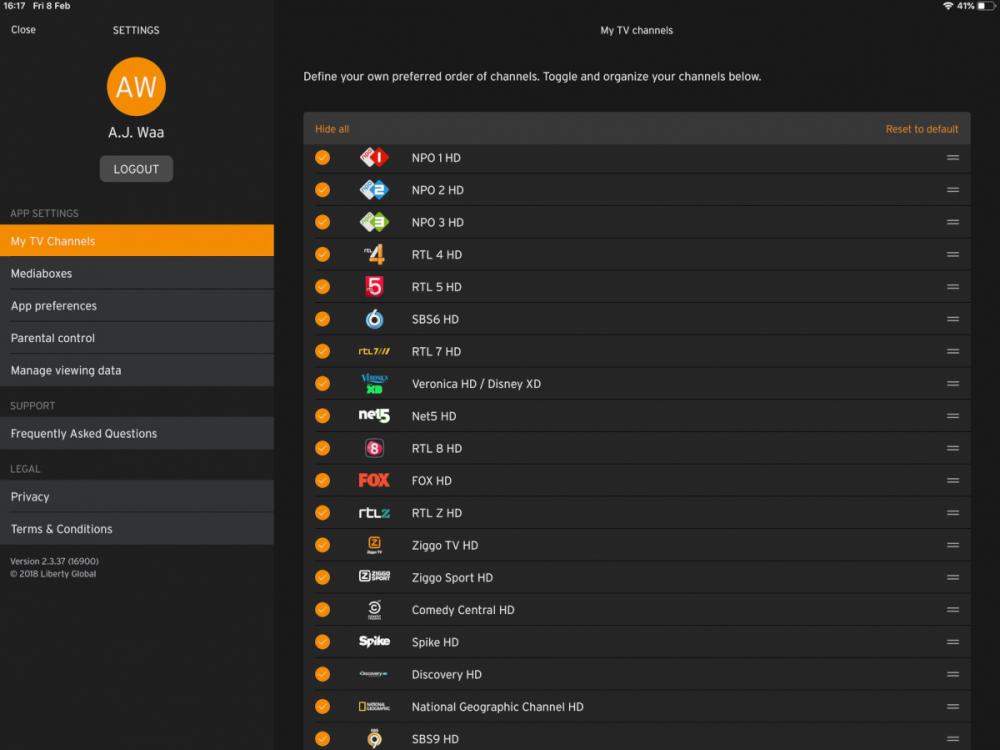
Task: Click the RTL 5 HD channel logo
Action: point(374,287)
